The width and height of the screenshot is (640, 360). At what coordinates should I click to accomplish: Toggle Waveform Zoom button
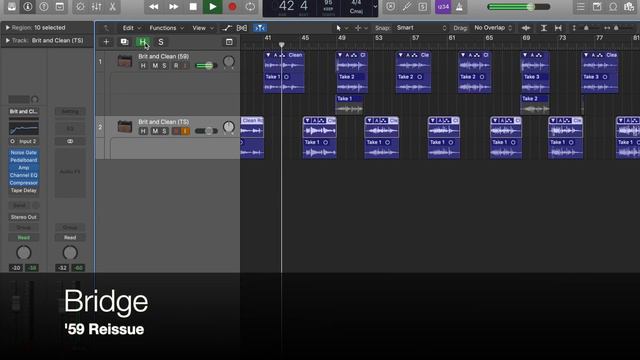(526, 28)
